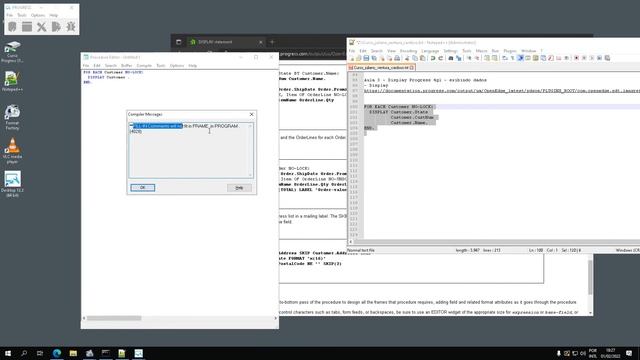
Task: Open a new browser tab
Action: [x=272, y=42]
